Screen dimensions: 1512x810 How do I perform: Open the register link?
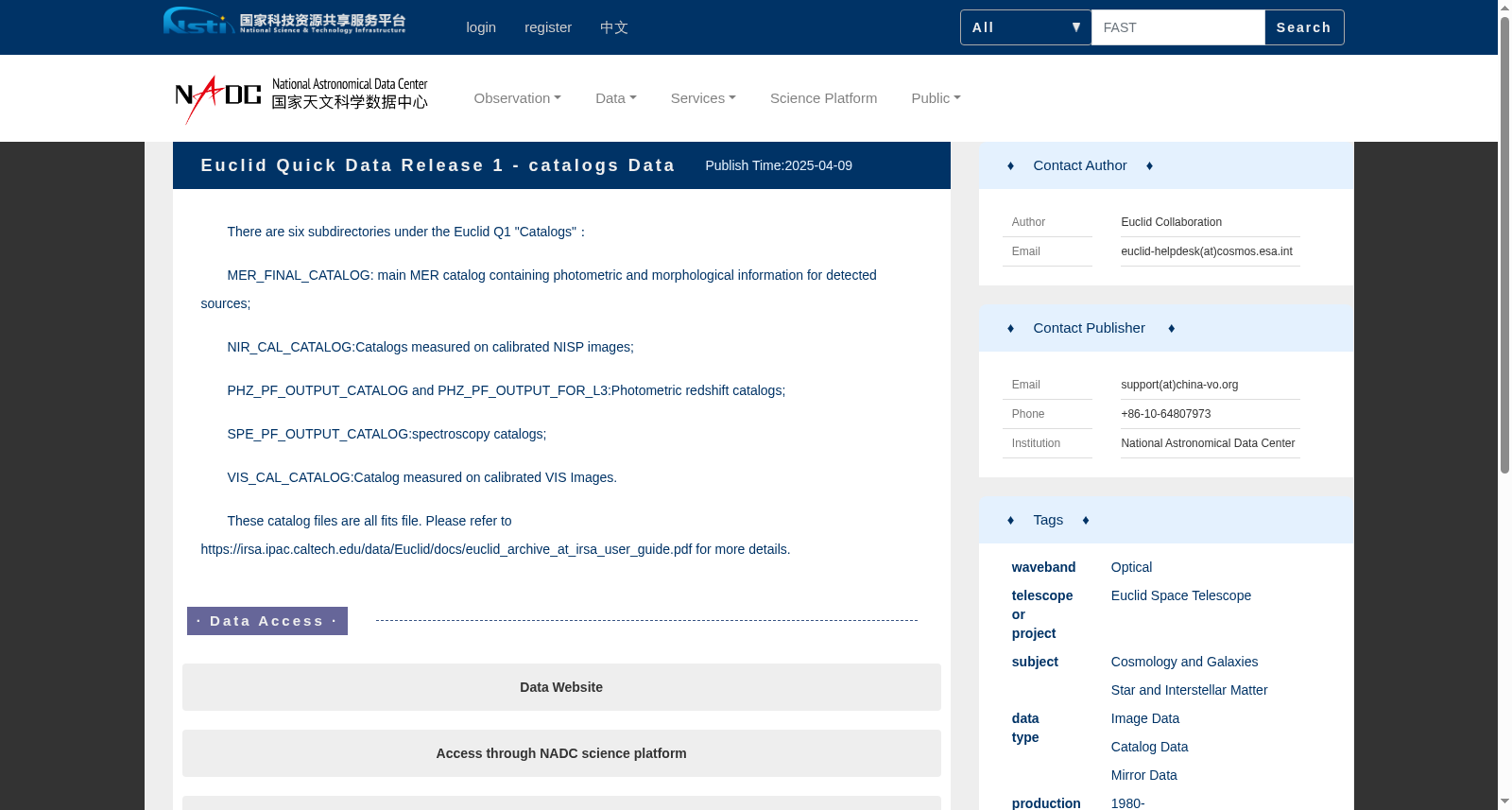[x=548, y=27]
